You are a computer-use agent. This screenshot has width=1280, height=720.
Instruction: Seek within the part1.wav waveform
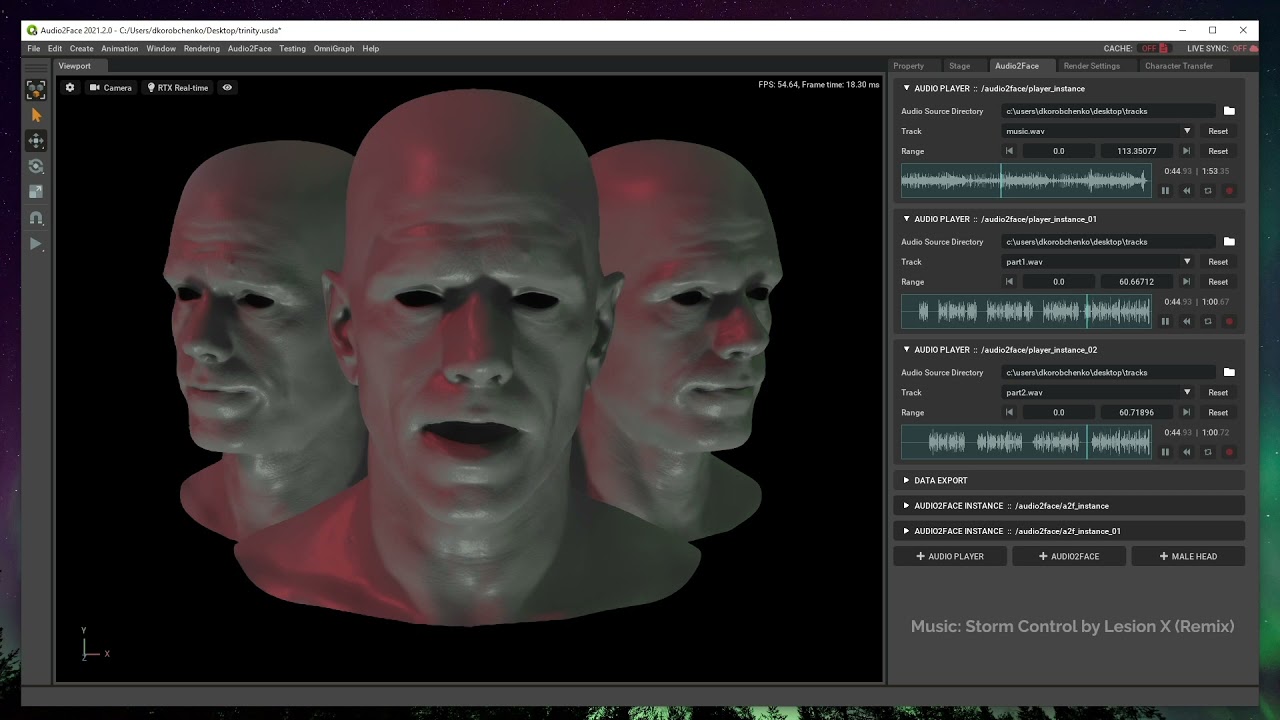click(x=1026, y=312)
